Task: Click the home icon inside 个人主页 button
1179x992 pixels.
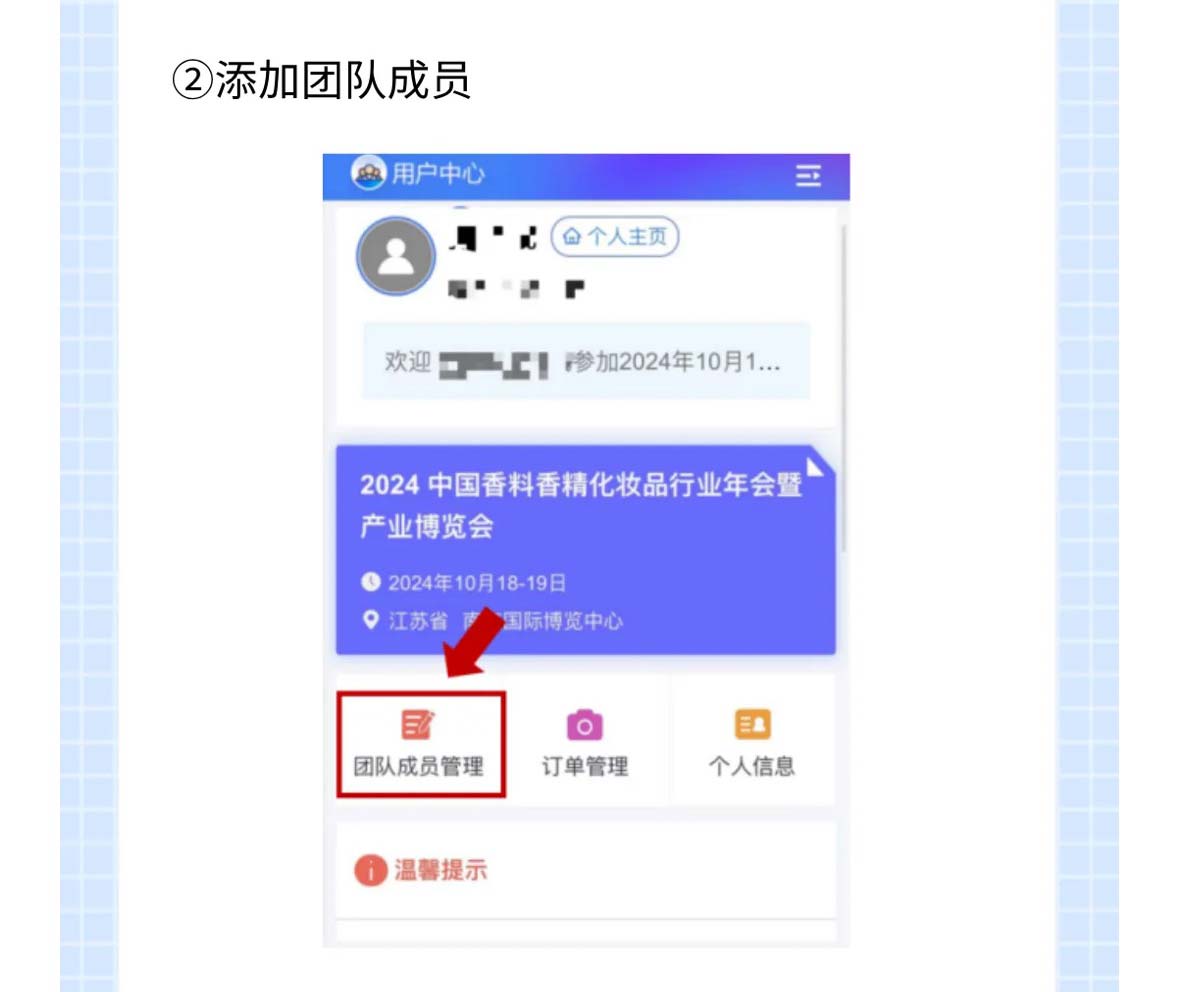Action: tap(572, 237)
